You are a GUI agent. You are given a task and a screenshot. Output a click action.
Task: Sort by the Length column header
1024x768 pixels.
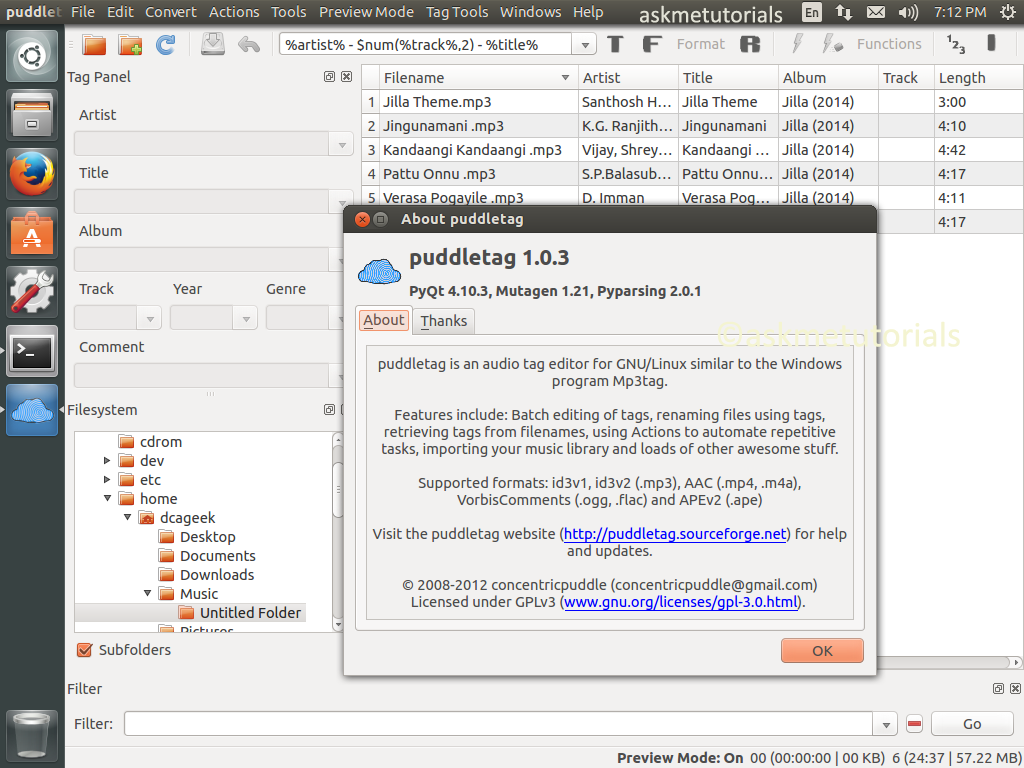click(978, 78)
